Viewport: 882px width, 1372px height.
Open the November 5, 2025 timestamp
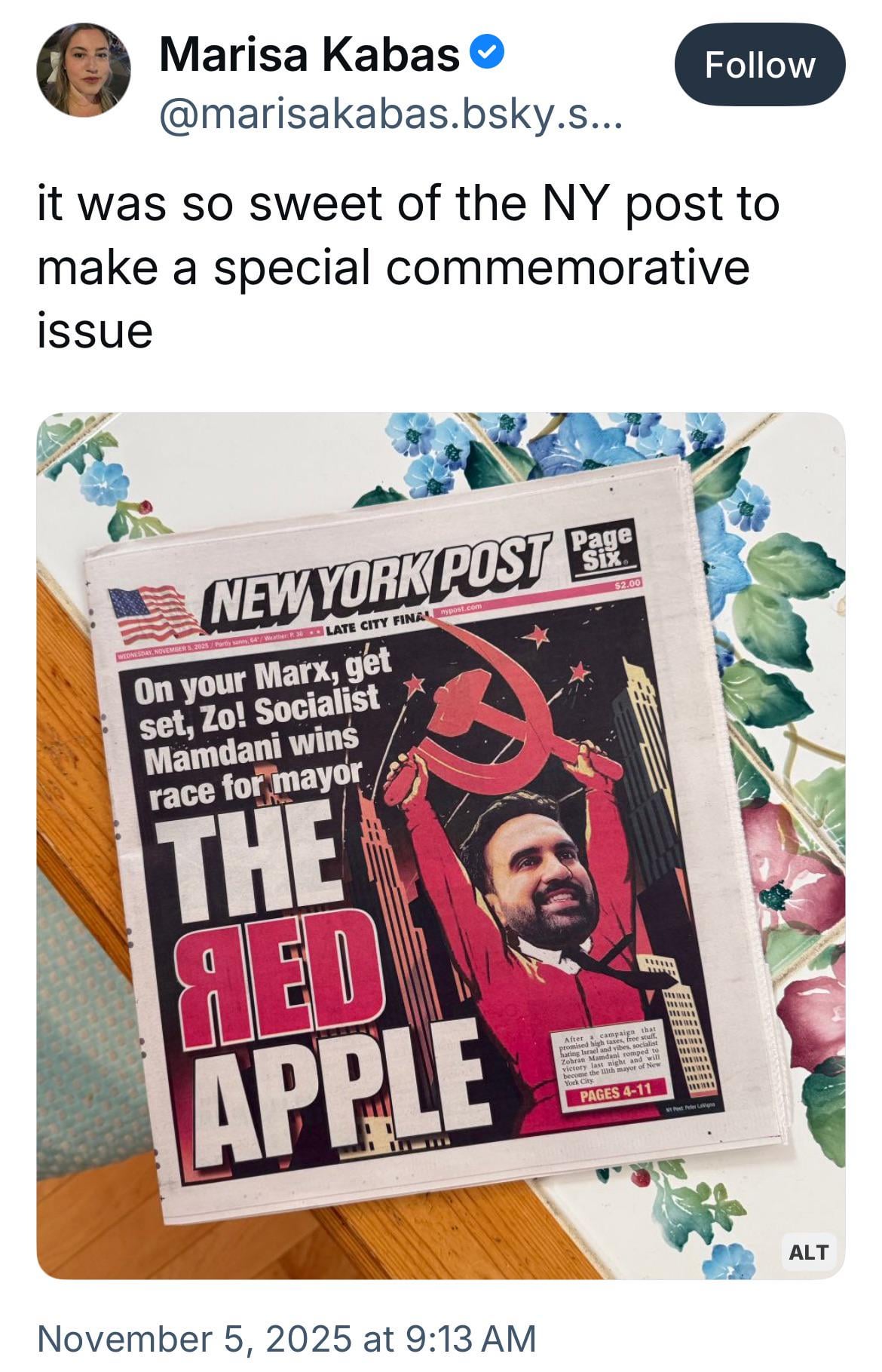286,1338
